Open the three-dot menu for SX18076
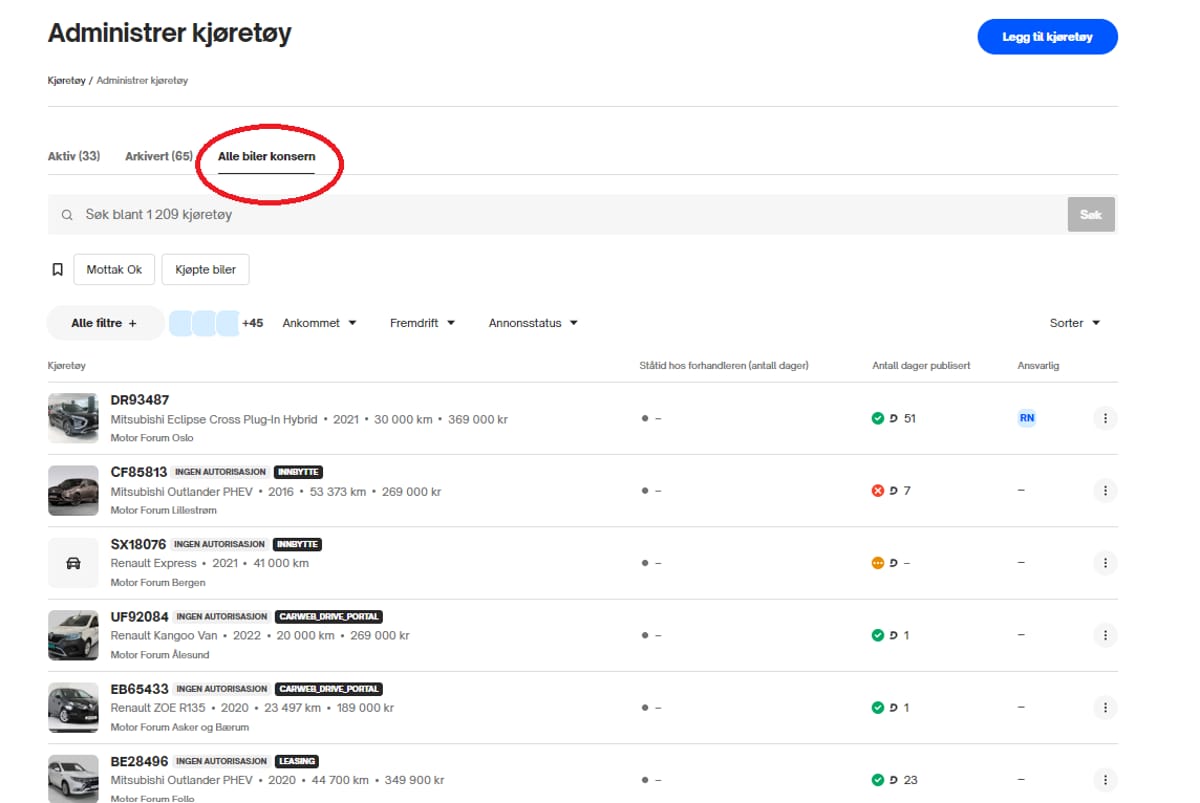 click(1105, 563)
